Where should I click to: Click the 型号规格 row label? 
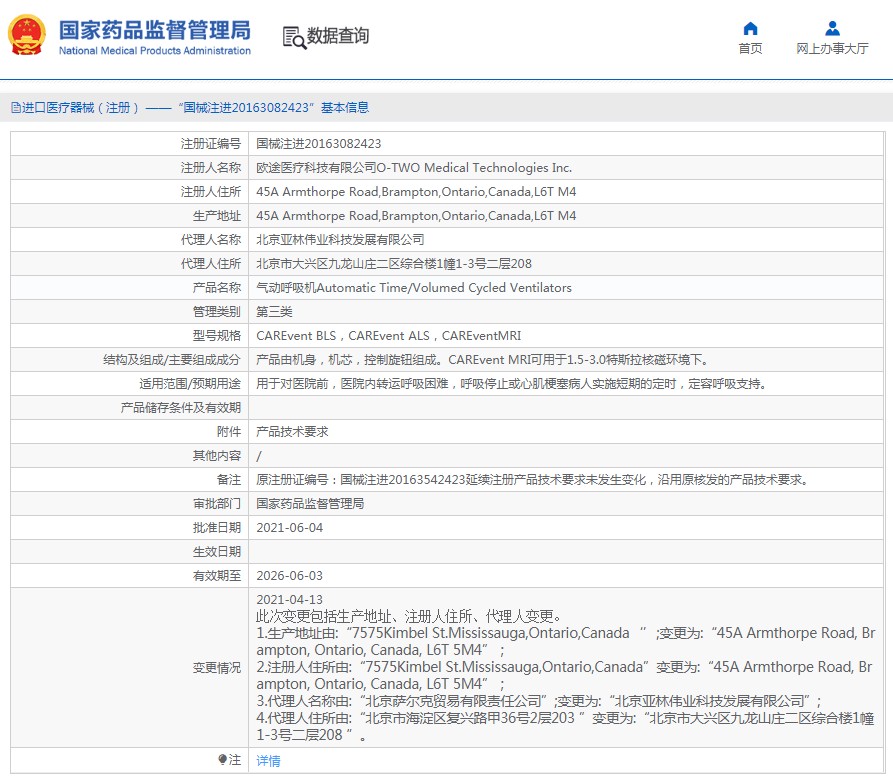[x=217, y=335]
